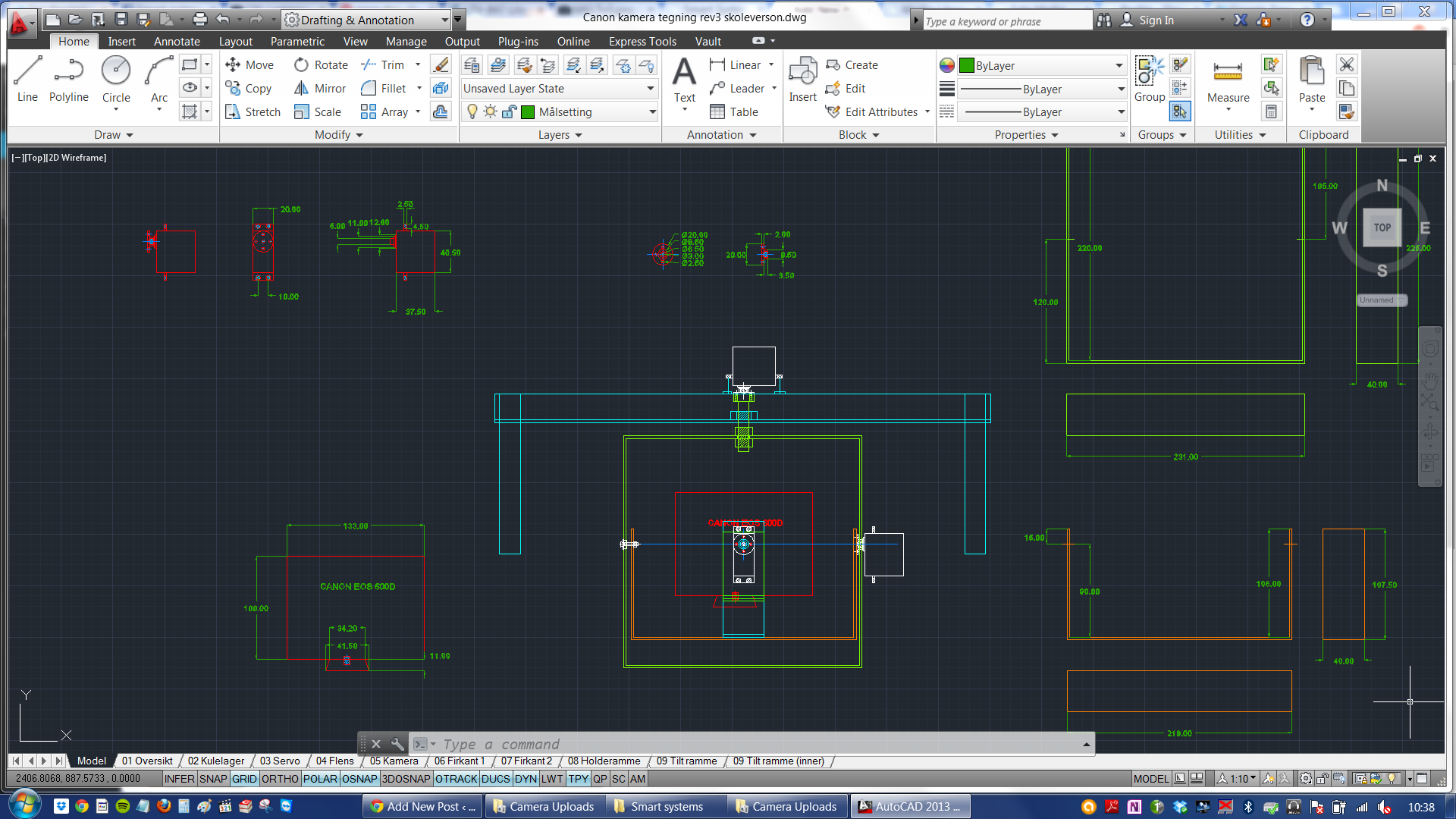This screenshot has height=819, width=1456.
Task: Click the Leader tool
Action: click(737, 89)
